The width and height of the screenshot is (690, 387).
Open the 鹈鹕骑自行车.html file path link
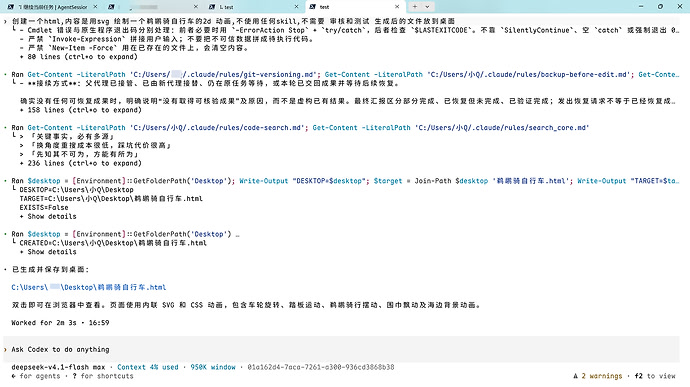pos(88,287)
